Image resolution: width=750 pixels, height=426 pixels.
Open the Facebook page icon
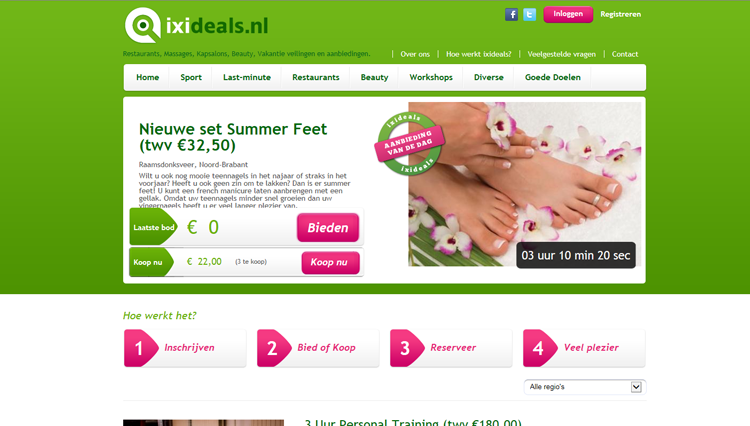click(x=511, y=14)
